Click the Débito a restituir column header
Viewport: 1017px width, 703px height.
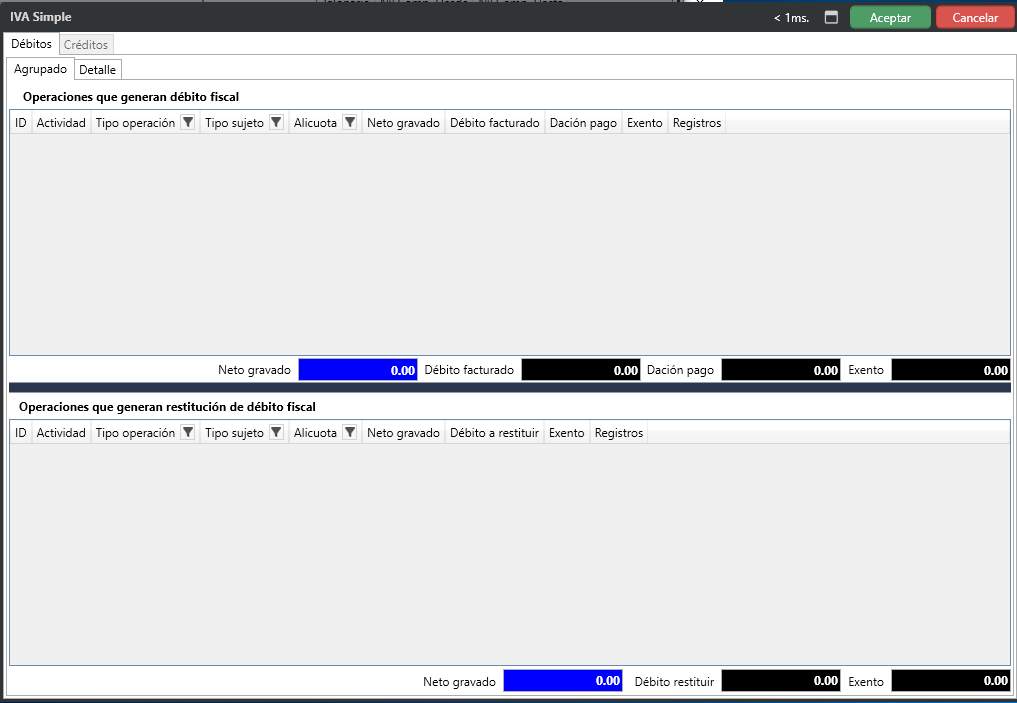tap(494, 433)
